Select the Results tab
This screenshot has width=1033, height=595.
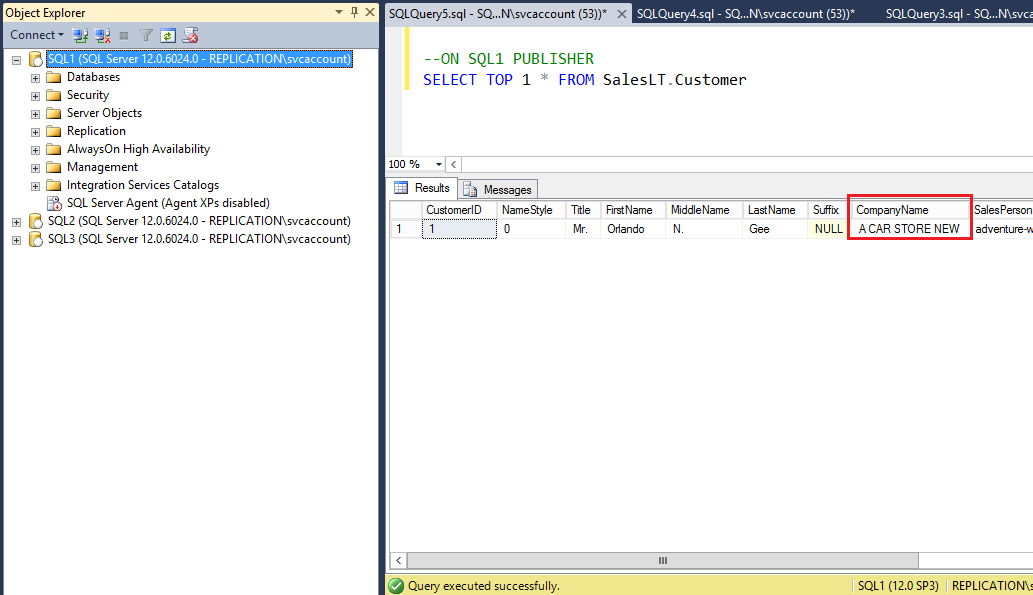(x=422, y=188)
